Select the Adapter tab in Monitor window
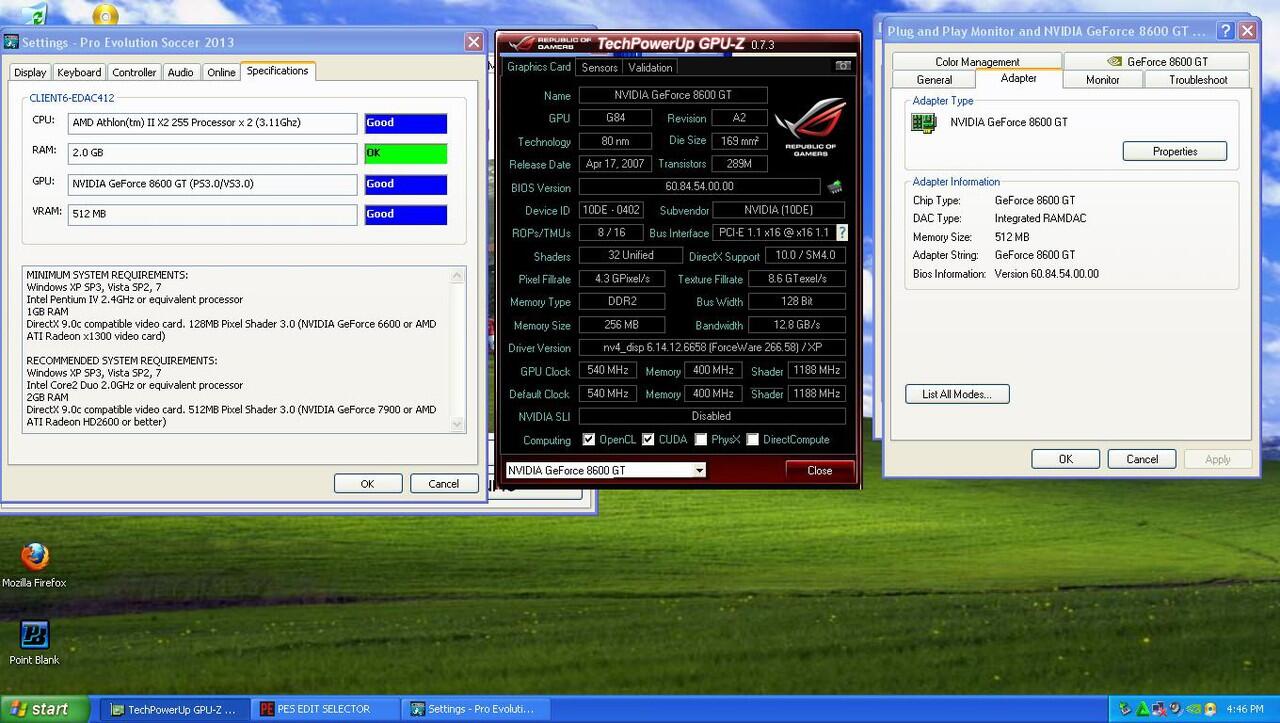This screenshot has width=1280, height=723. pyautogui.click(x=1019, y=79)
